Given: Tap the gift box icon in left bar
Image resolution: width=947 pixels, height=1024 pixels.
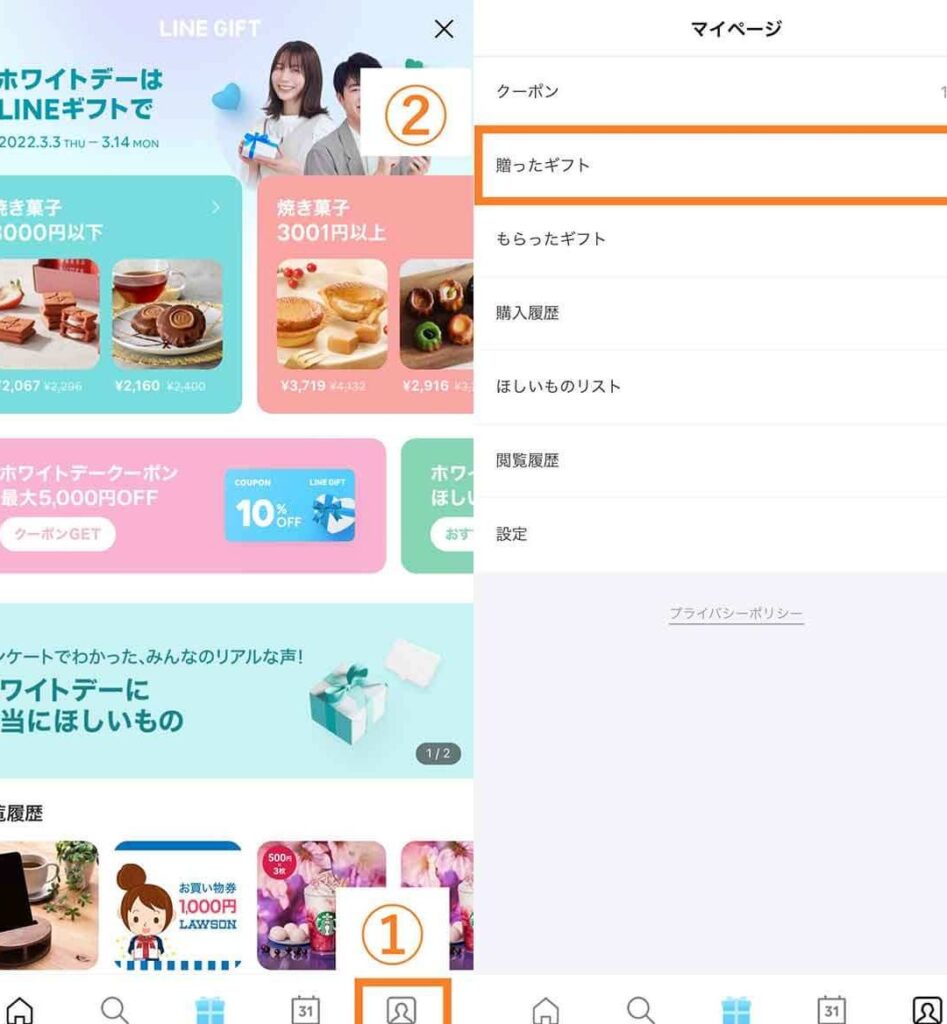Looking at the screenshot, I should 210,1010.
